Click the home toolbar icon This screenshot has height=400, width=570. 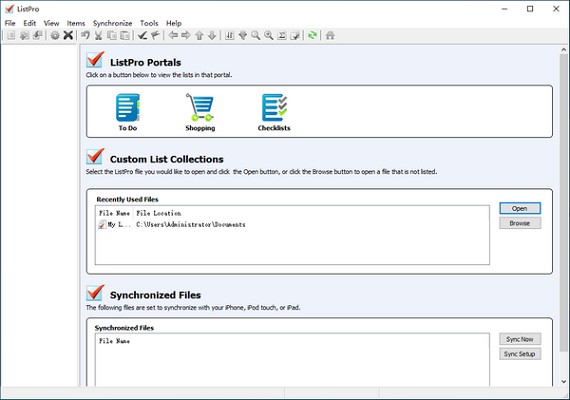(330, 35)
